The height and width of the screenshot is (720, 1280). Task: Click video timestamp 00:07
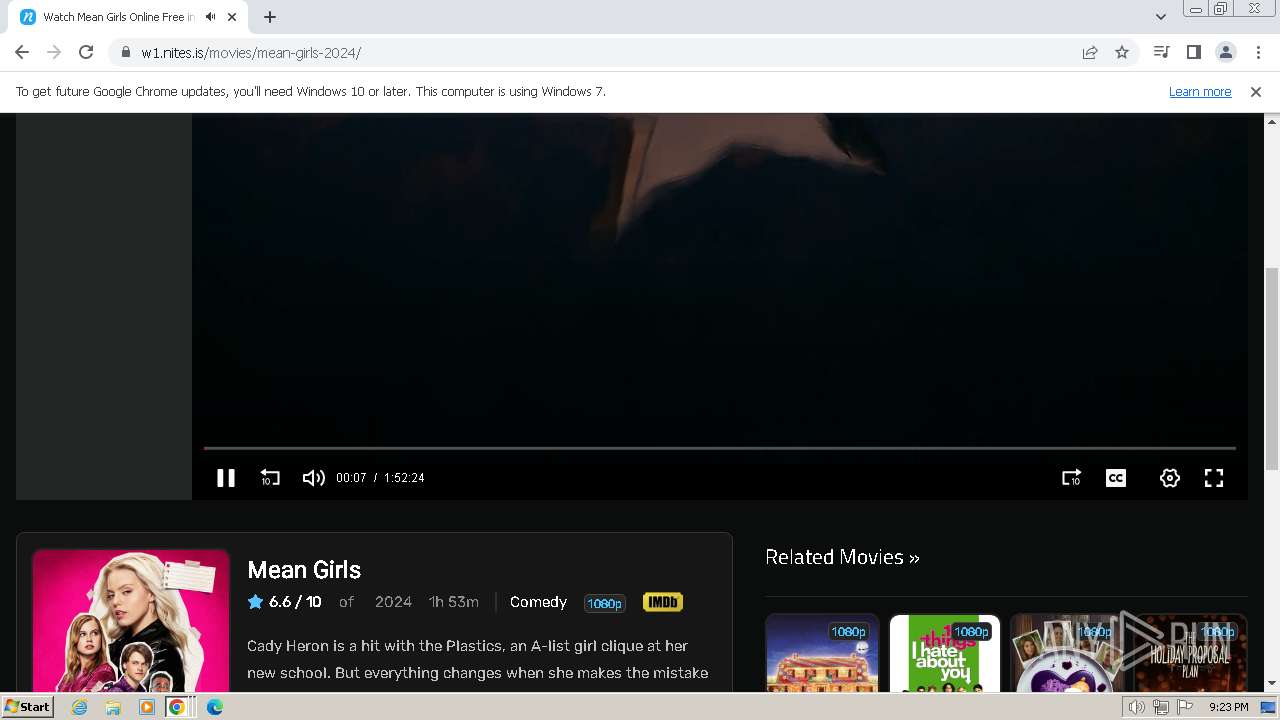(351, 478)
